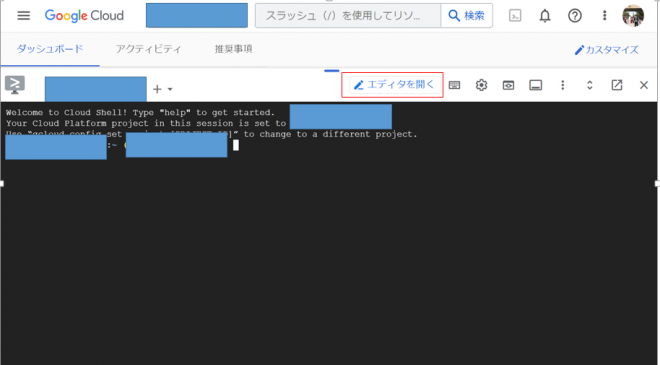Toggle the Cloud Shell panel layout icon

535,85
